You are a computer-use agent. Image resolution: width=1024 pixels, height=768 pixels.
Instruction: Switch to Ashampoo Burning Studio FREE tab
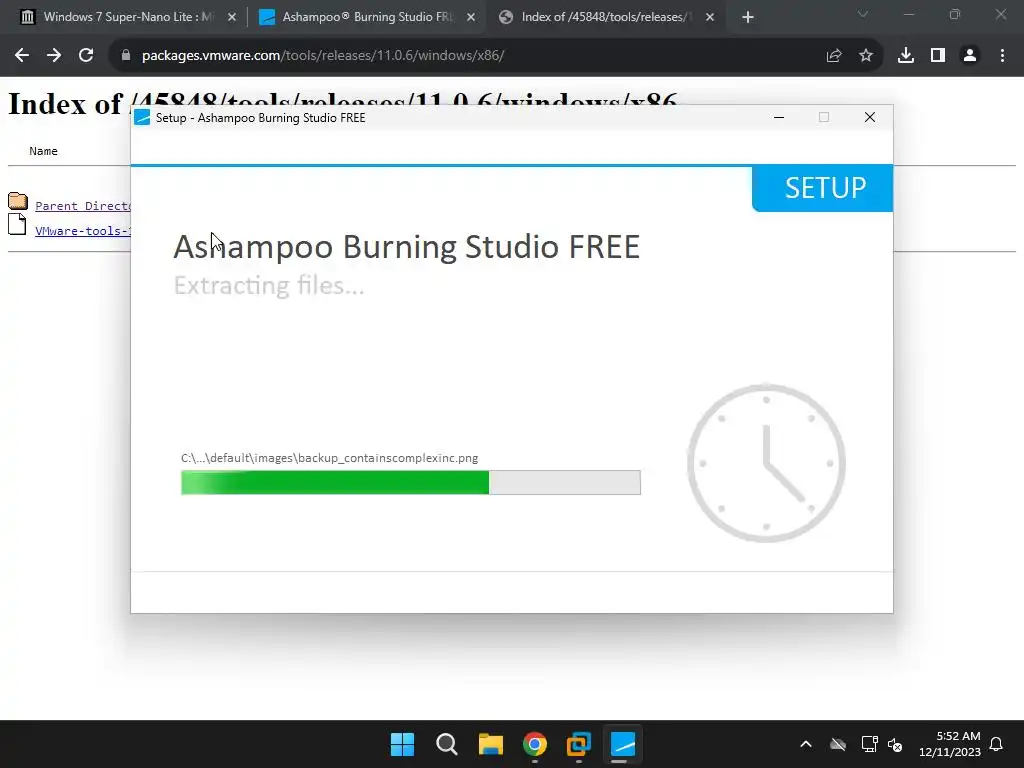tap(368, 18)
